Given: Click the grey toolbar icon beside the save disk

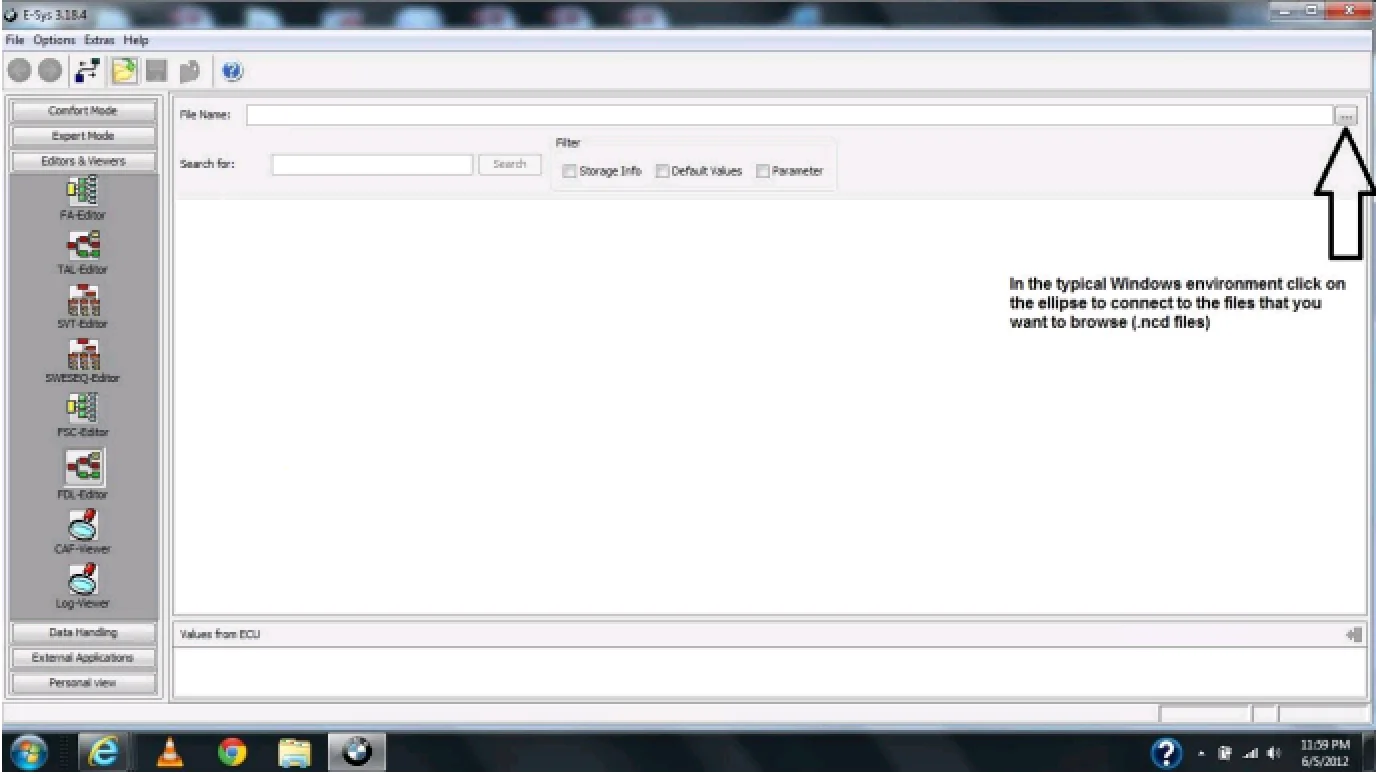Looking at the screenshot, I should click(190, 71).
